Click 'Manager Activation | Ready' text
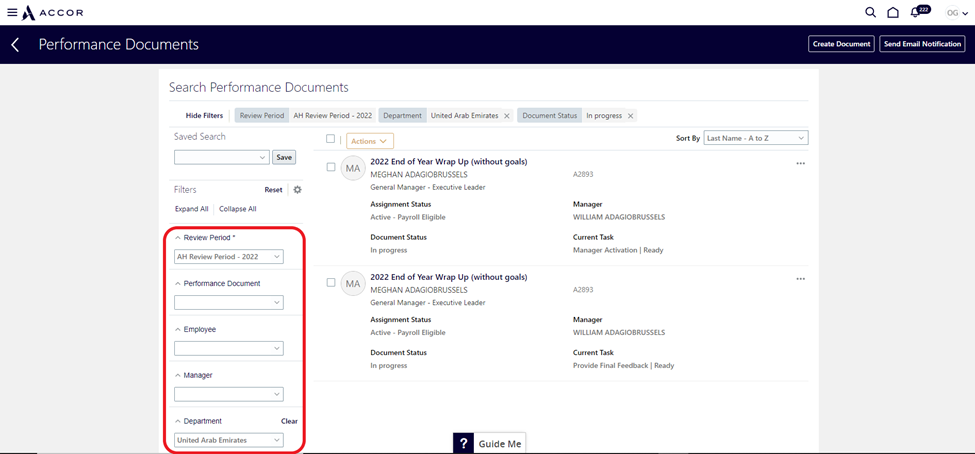 [618, 250]
